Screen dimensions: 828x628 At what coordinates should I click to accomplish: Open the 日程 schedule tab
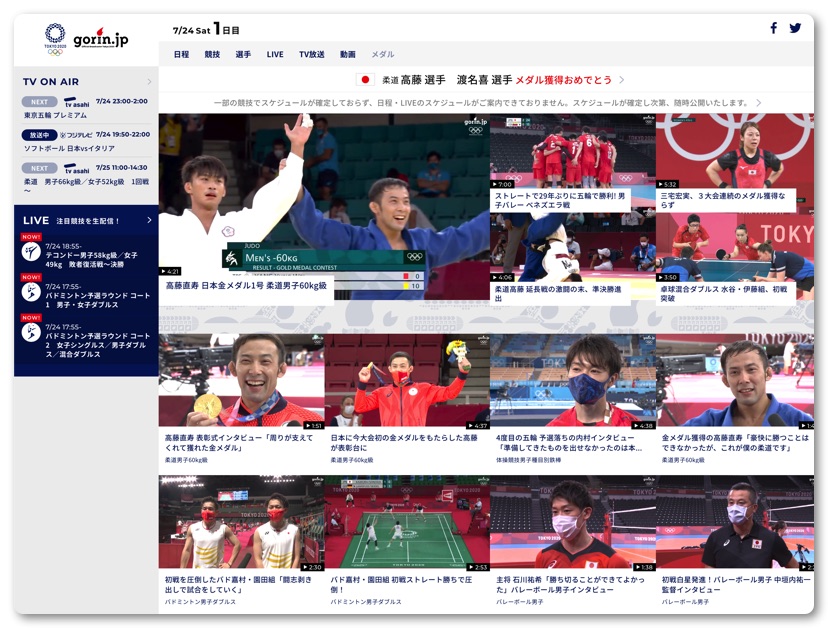(181, 55)
